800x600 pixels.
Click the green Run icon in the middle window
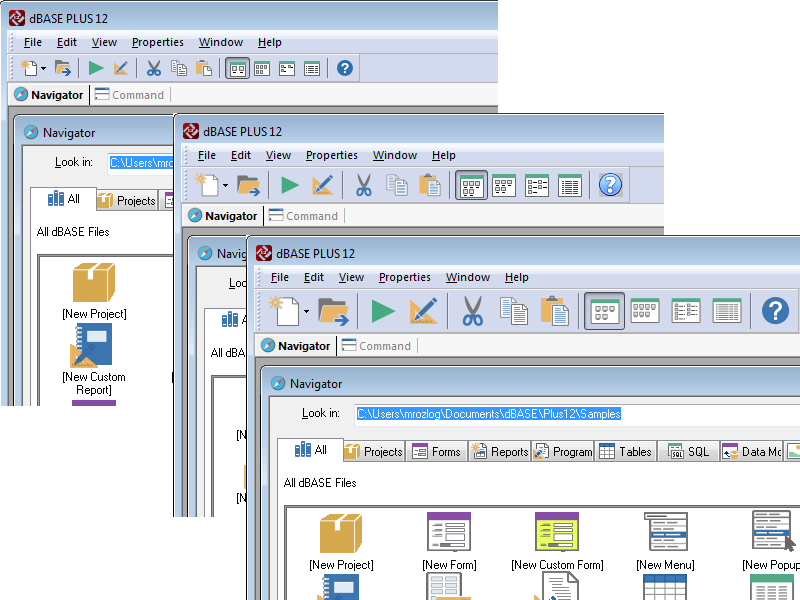point(290,185)
